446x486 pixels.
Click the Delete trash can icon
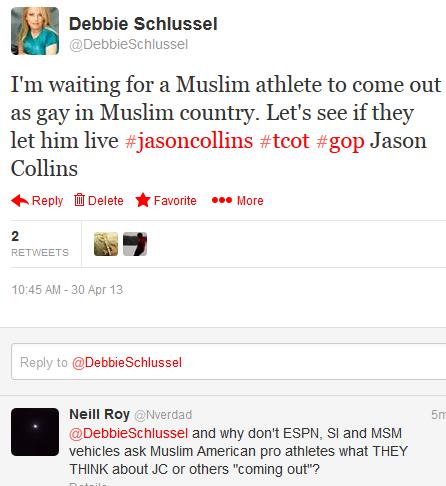[x=79, y=200]
